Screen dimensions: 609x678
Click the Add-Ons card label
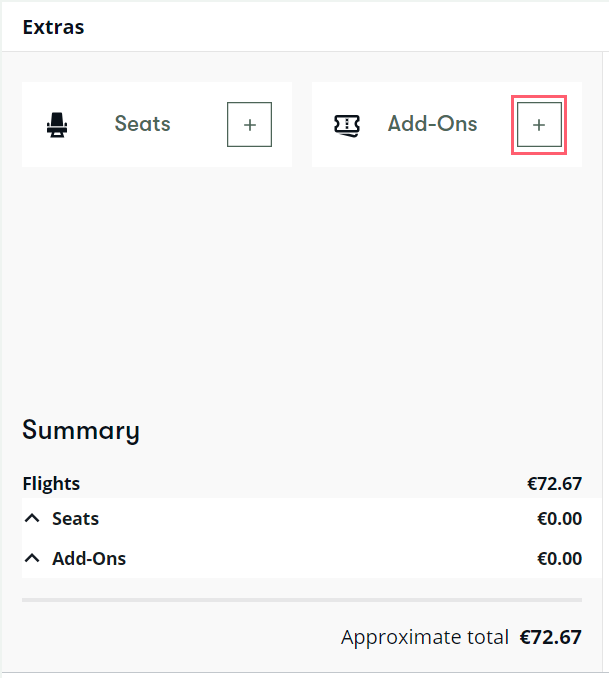pyautogui.click(x=432, y=124)
